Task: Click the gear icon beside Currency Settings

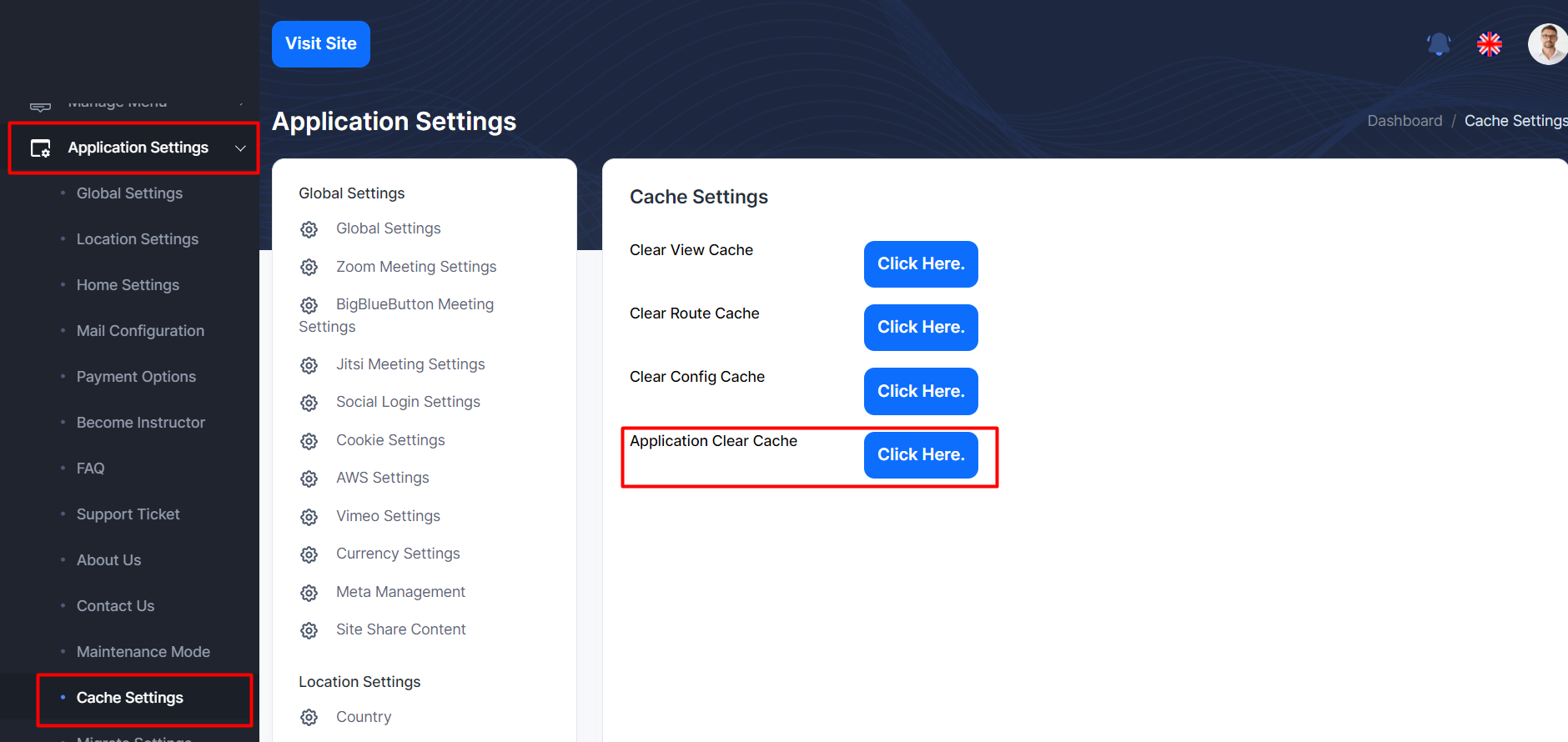Action: click(309, 554)
